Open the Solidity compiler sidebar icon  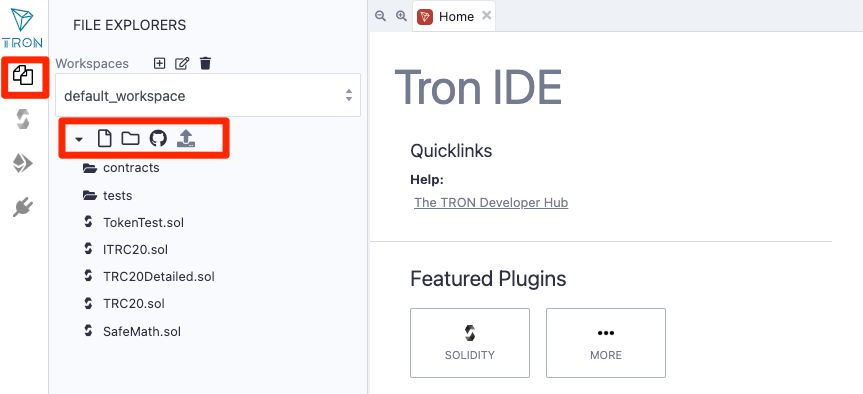[x=23, y=119]
